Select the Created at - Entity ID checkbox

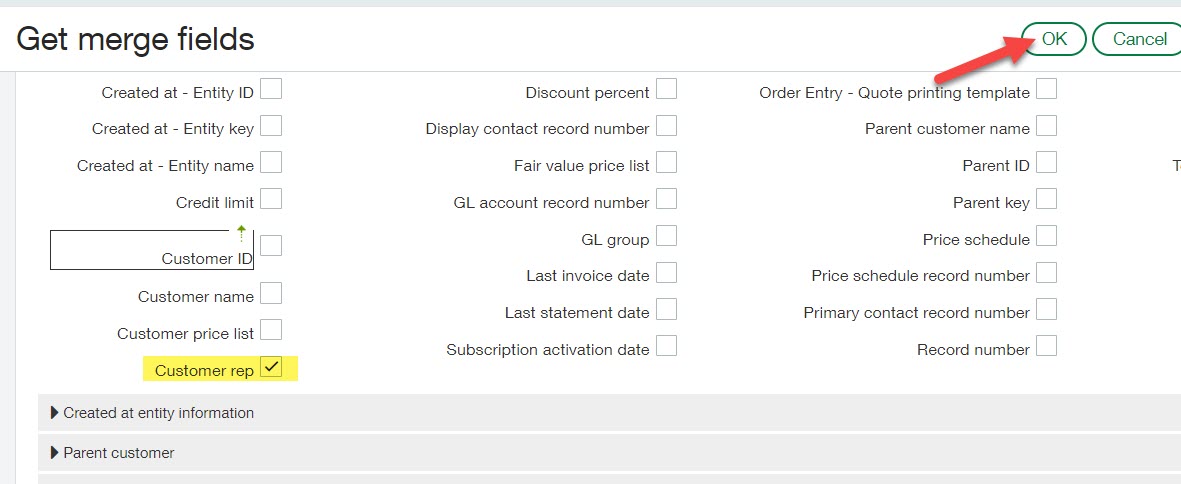coord(271,89)
